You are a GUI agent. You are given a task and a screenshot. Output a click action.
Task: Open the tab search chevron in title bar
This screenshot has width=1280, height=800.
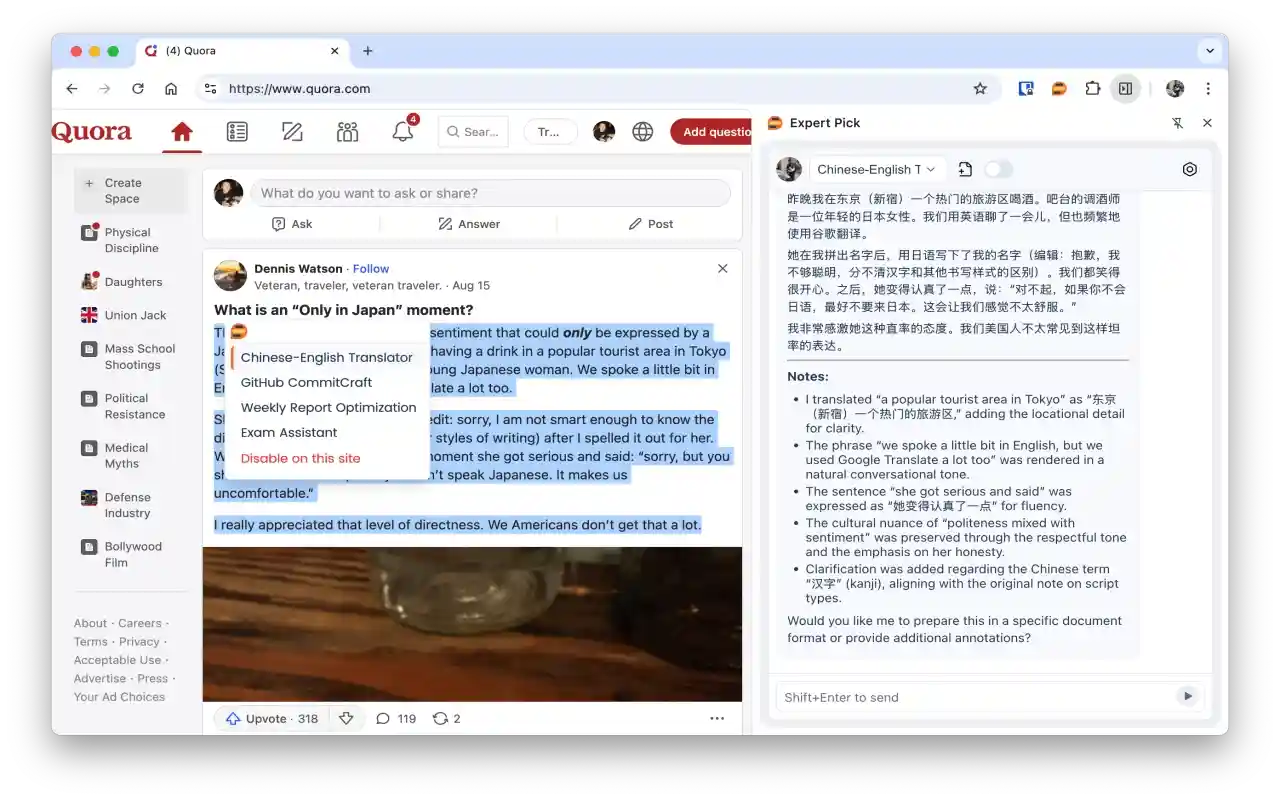click(x=1210, y=51)
